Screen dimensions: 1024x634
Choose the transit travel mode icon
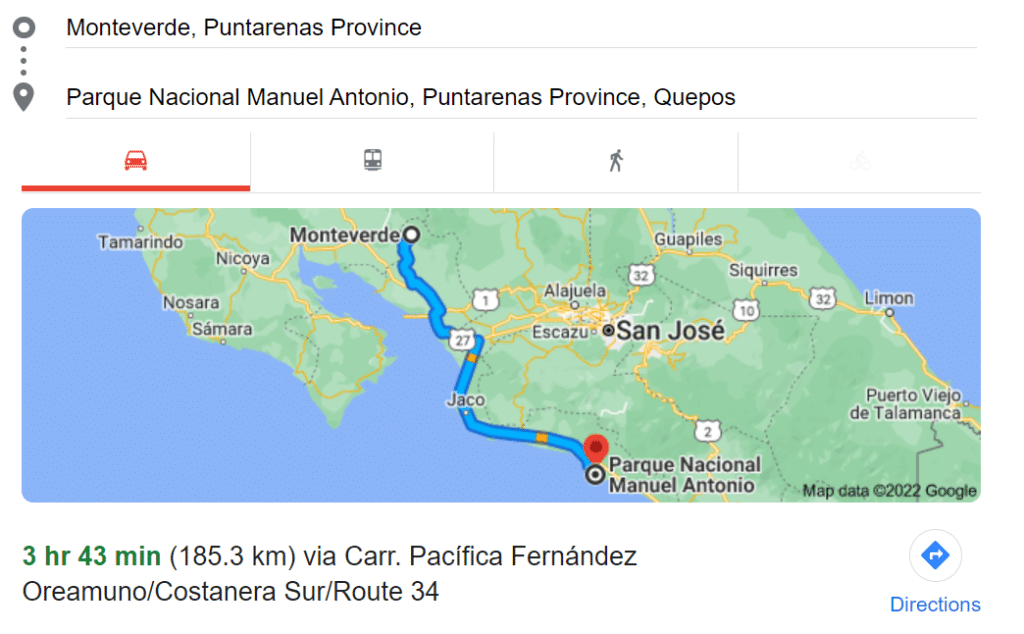coord(371,159)
